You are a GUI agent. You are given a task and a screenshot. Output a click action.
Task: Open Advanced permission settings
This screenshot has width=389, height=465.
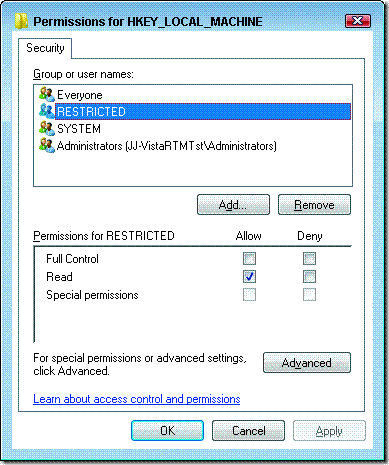click(x=307, y=362)
